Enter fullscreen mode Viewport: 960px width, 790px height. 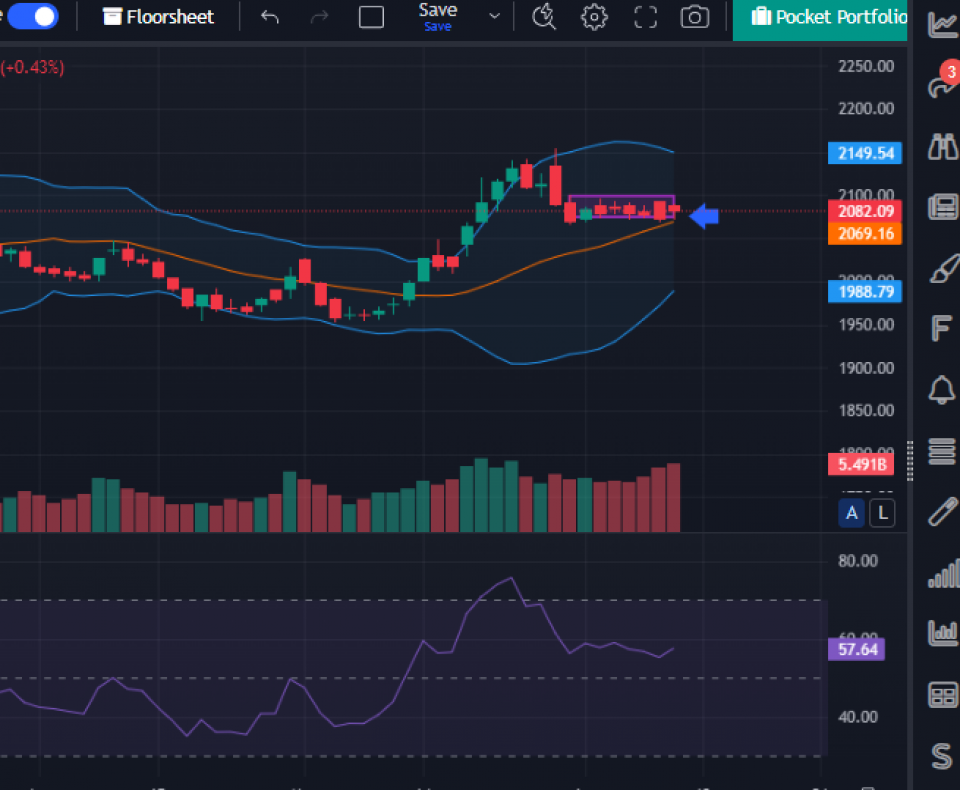click(x=646, y=17)
